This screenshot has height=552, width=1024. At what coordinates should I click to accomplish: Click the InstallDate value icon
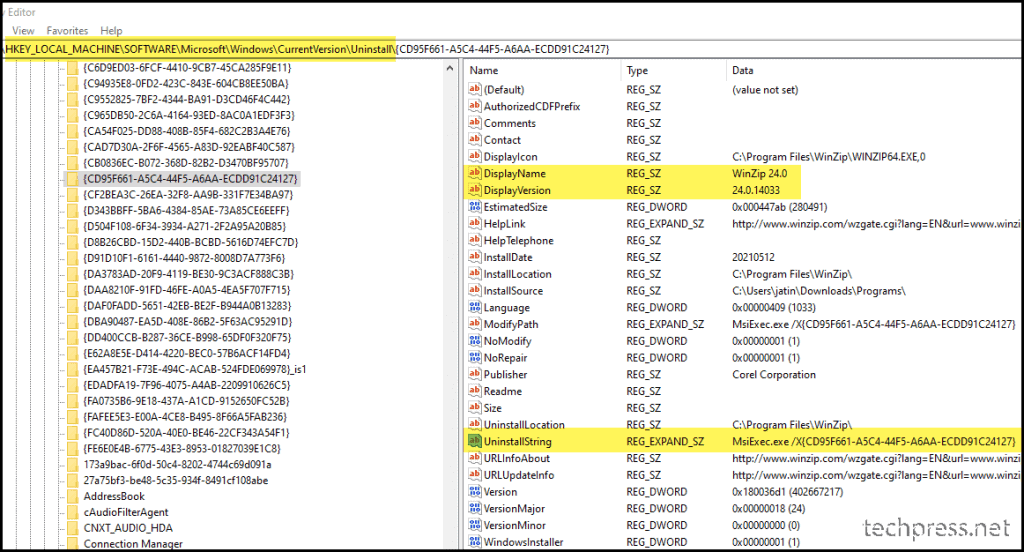tap(475, 257)
